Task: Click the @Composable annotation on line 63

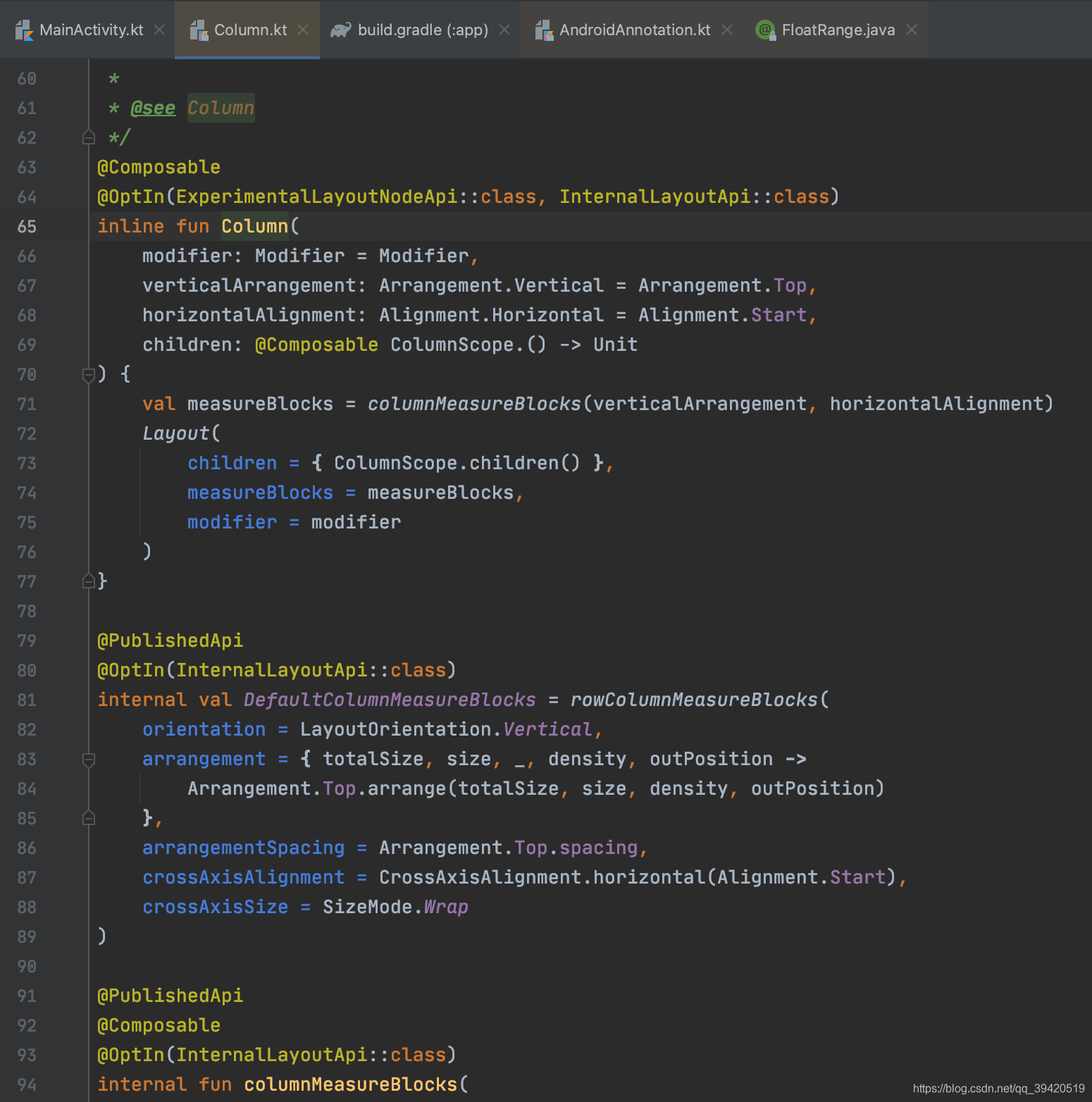Action: (x=159, y=167)
